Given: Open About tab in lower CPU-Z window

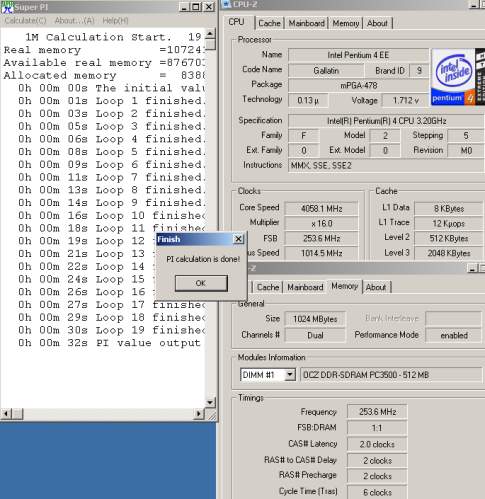Looking at the screenshot, I should 376,287.
